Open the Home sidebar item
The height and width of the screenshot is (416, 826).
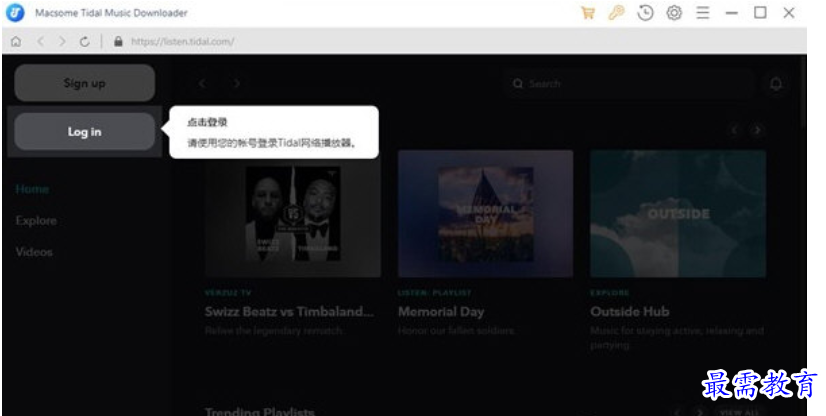[32, 189]
